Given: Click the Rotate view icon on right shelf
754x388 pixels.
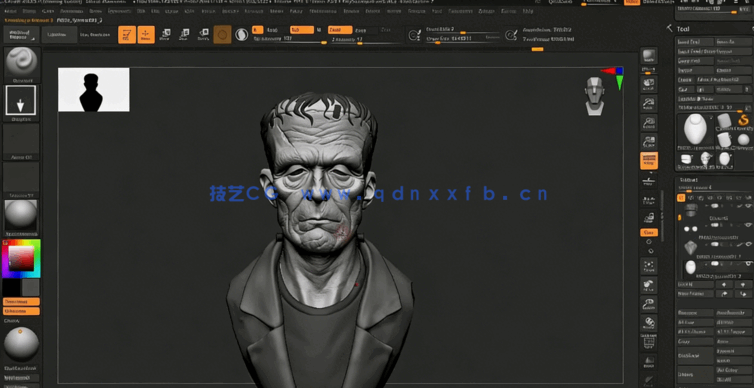Looking at the screenshot, I should [649, 322].
